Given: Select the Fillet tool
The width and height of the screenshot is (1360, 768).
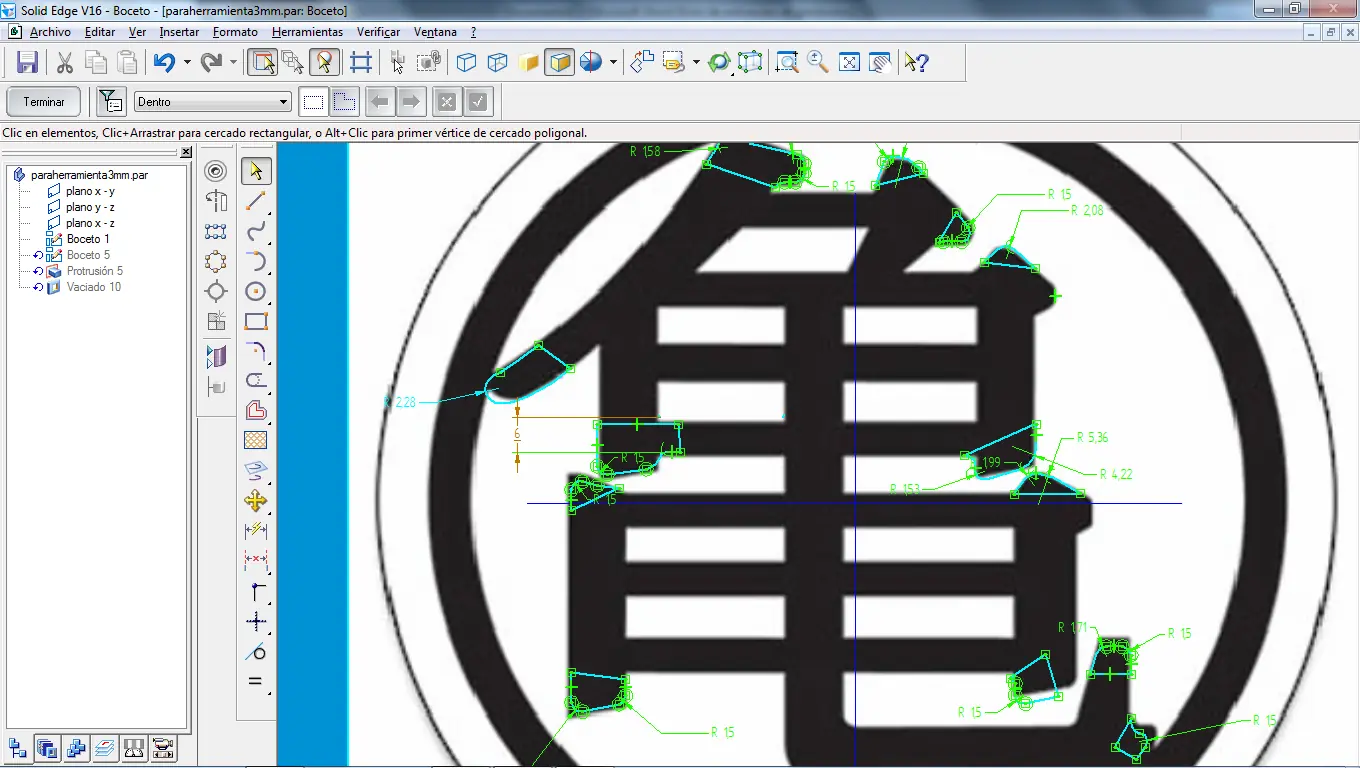Looking at the screenshot, I should (x=256, y=351).
